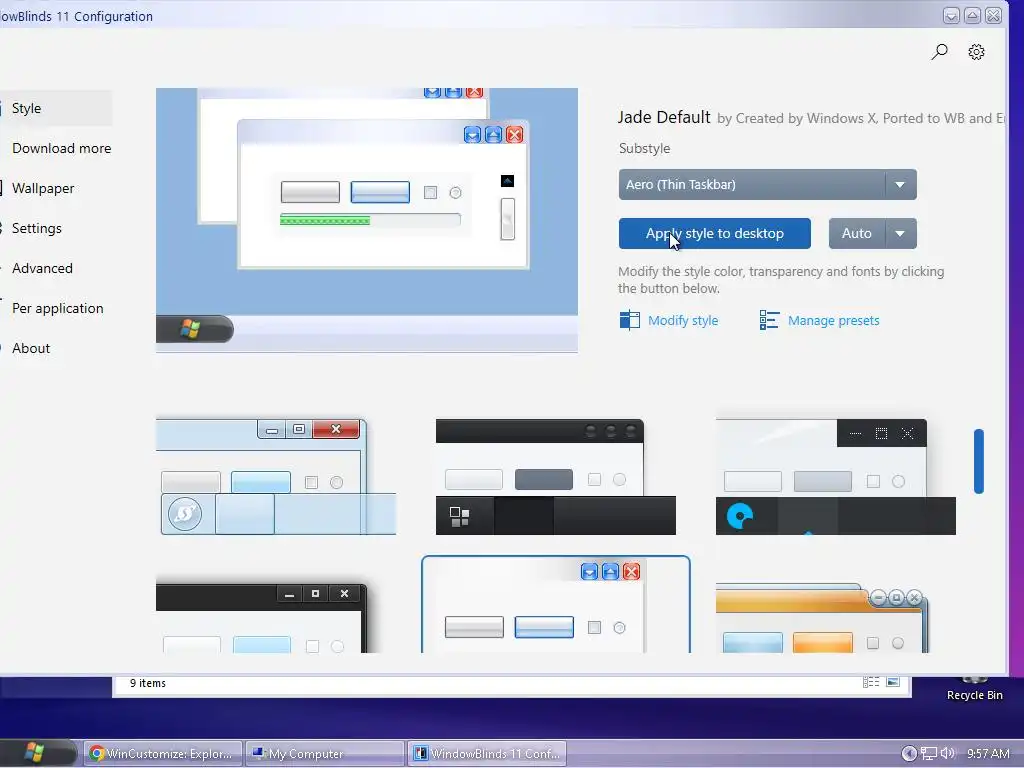
Task: Click the Modify style link
Action: (x=683, y=320)
